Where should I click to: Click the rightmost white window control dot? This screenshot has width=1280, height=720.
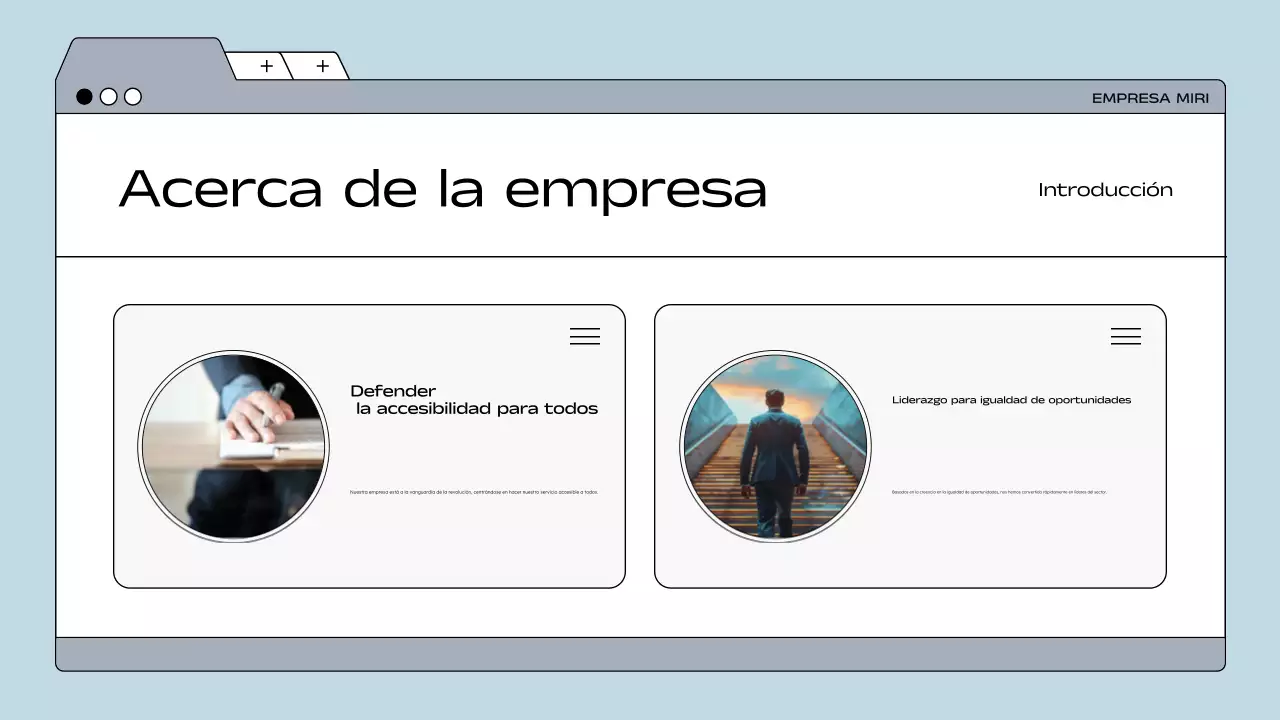pos(132,97)
